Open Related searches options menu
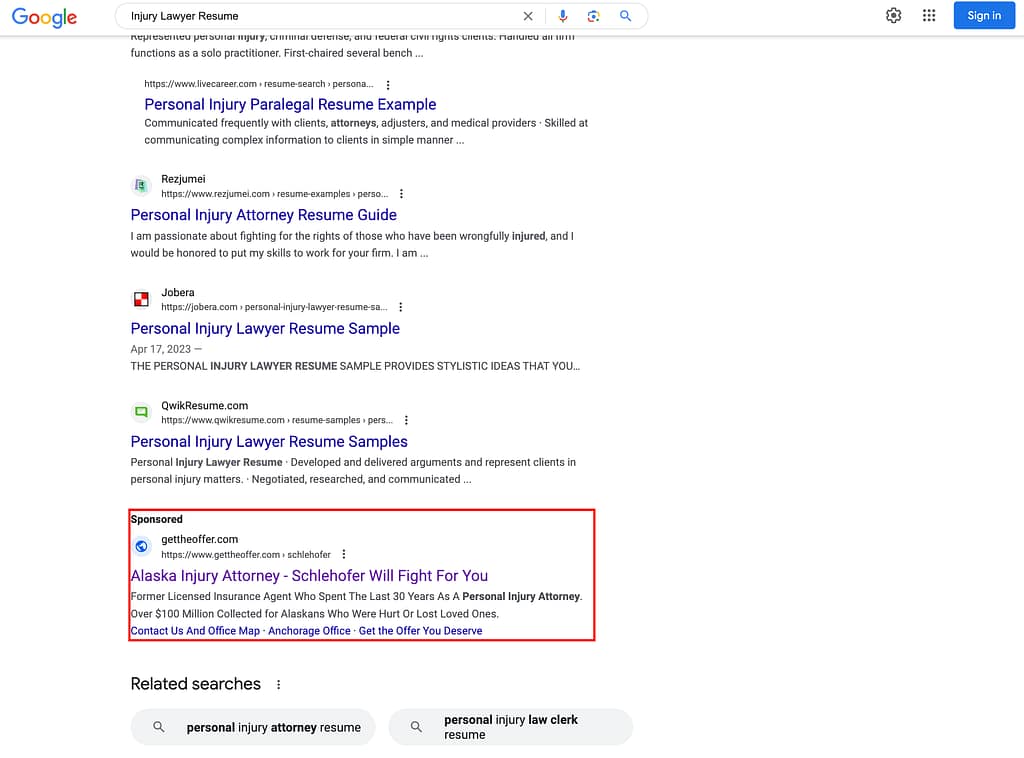Screen dimensions: 1024x758 tap(278, 684)
